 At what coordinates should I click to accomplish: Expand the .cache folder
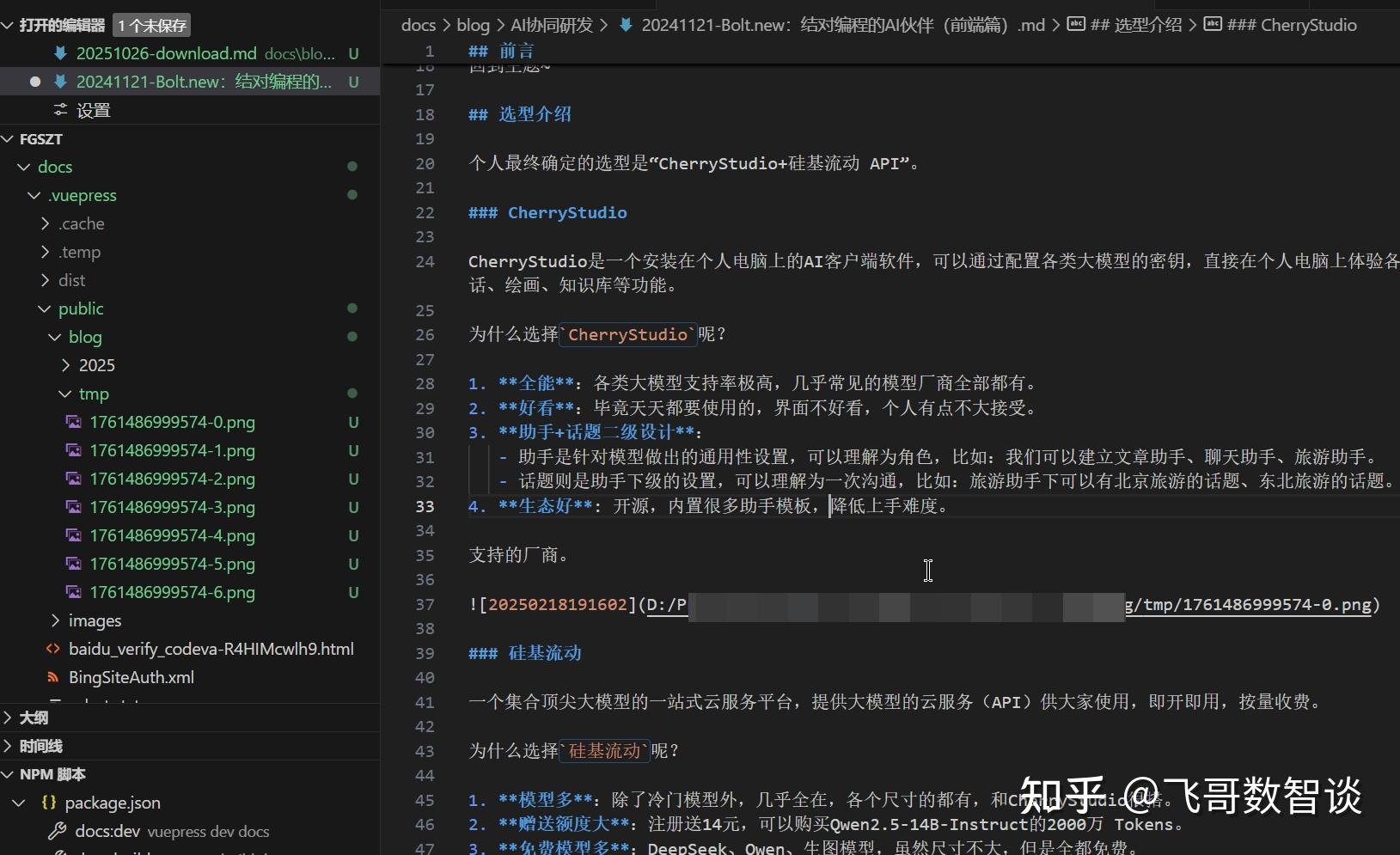(45, 223)
